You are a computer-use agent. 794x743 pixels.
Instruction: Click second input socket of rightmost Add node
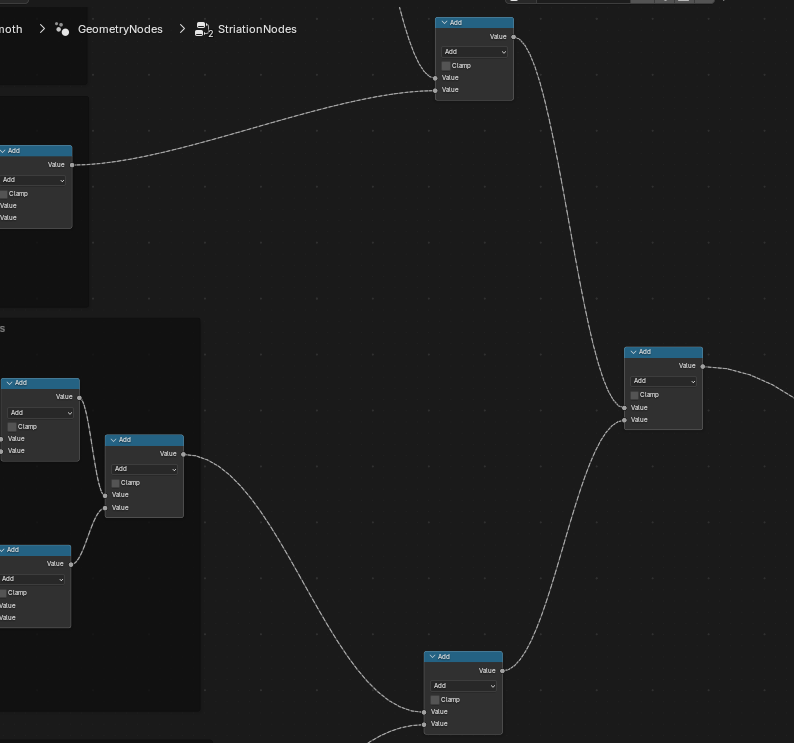click(624, 420)
